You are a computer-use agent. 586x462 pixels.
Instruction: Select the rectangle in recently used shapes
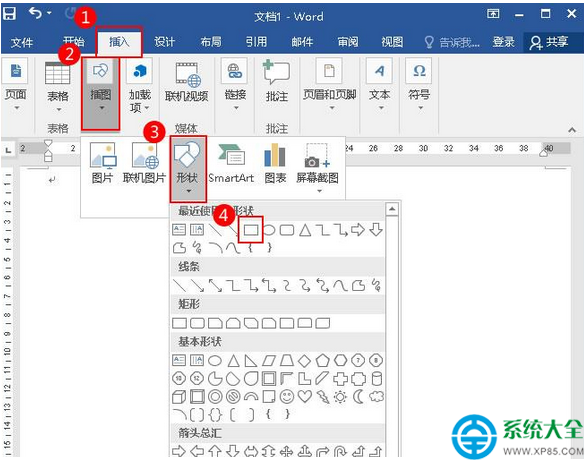pyautogui.click(x=251, y=230)
